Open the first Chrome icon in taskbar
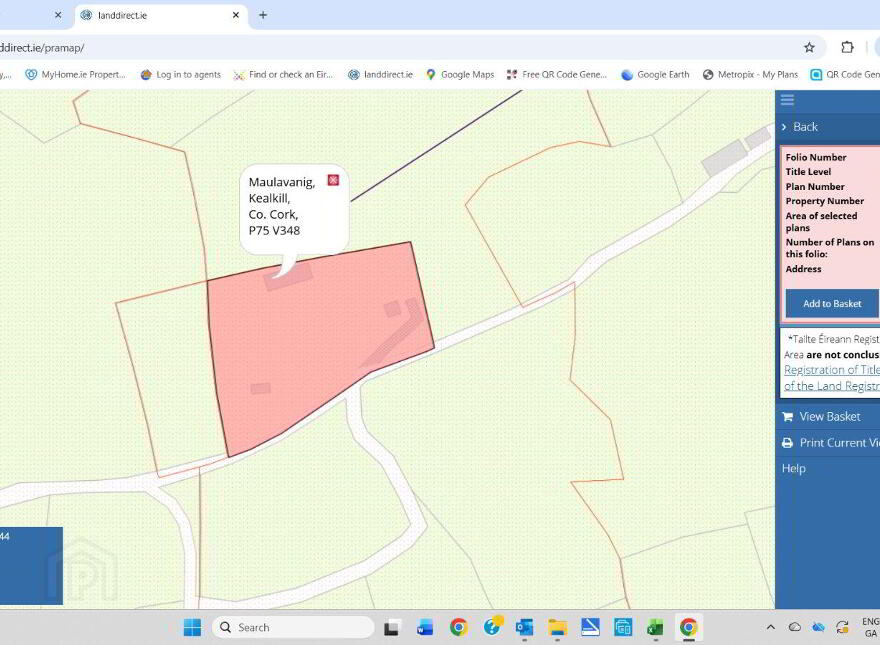Image resolution: width=880 pixels, height=645 pixels. point(459,627)
